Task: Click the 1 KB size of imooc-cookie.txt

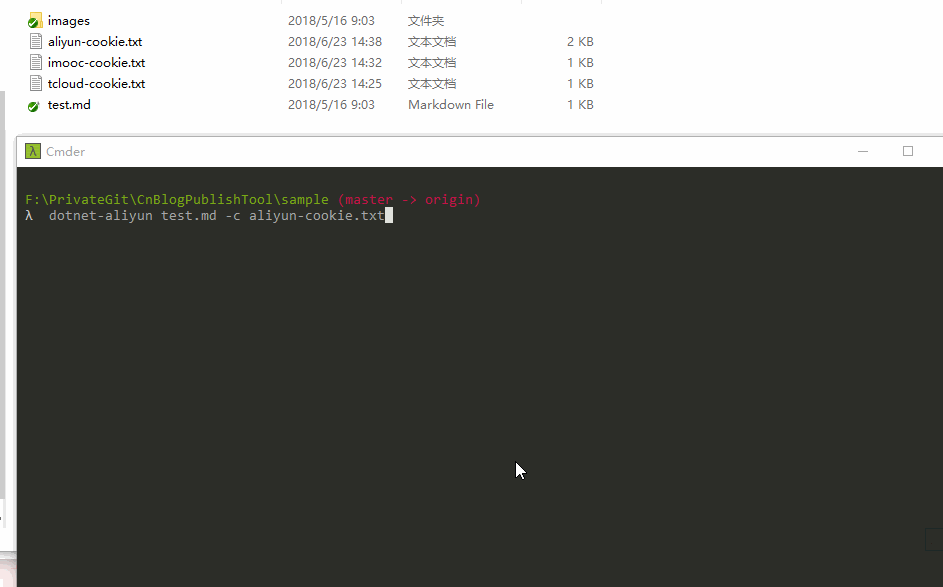Action: (x=580, y=63)
